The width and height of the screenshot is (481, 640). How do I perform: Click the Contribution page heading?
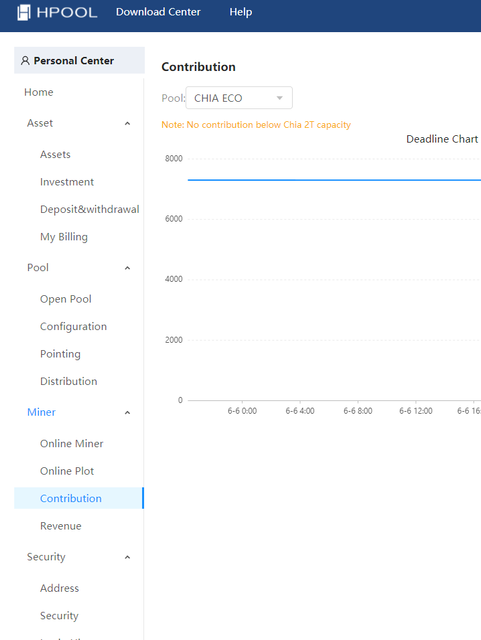pos(198,67)
